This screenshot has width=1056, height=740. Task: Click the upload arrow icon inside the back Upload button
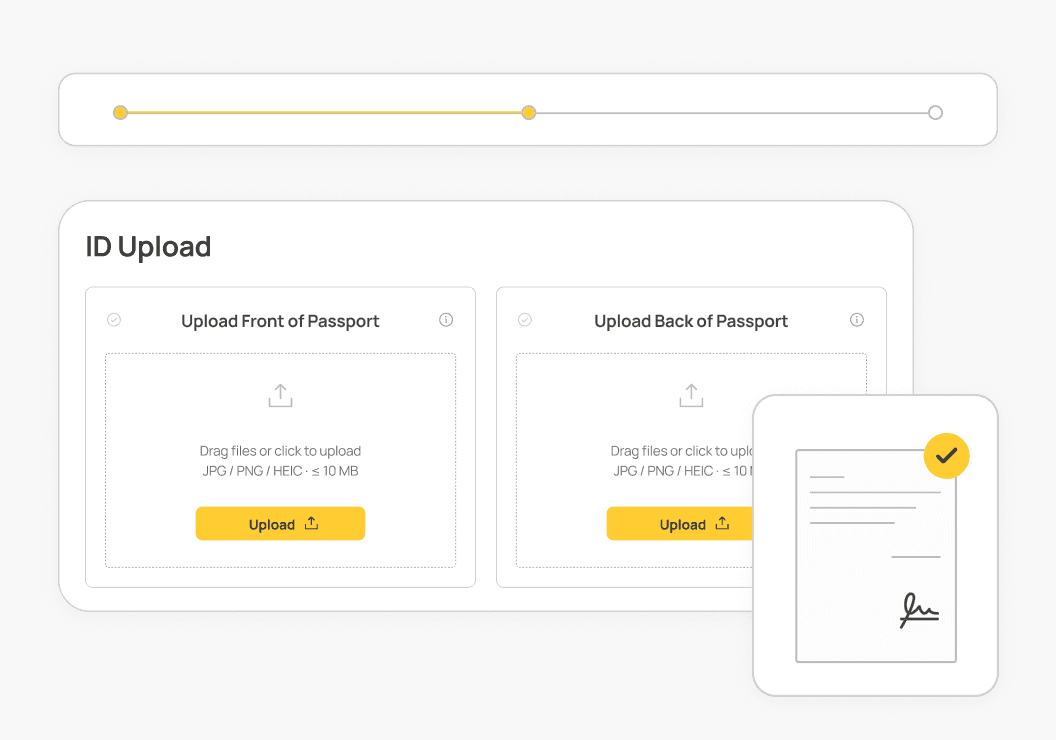(721, 523)
